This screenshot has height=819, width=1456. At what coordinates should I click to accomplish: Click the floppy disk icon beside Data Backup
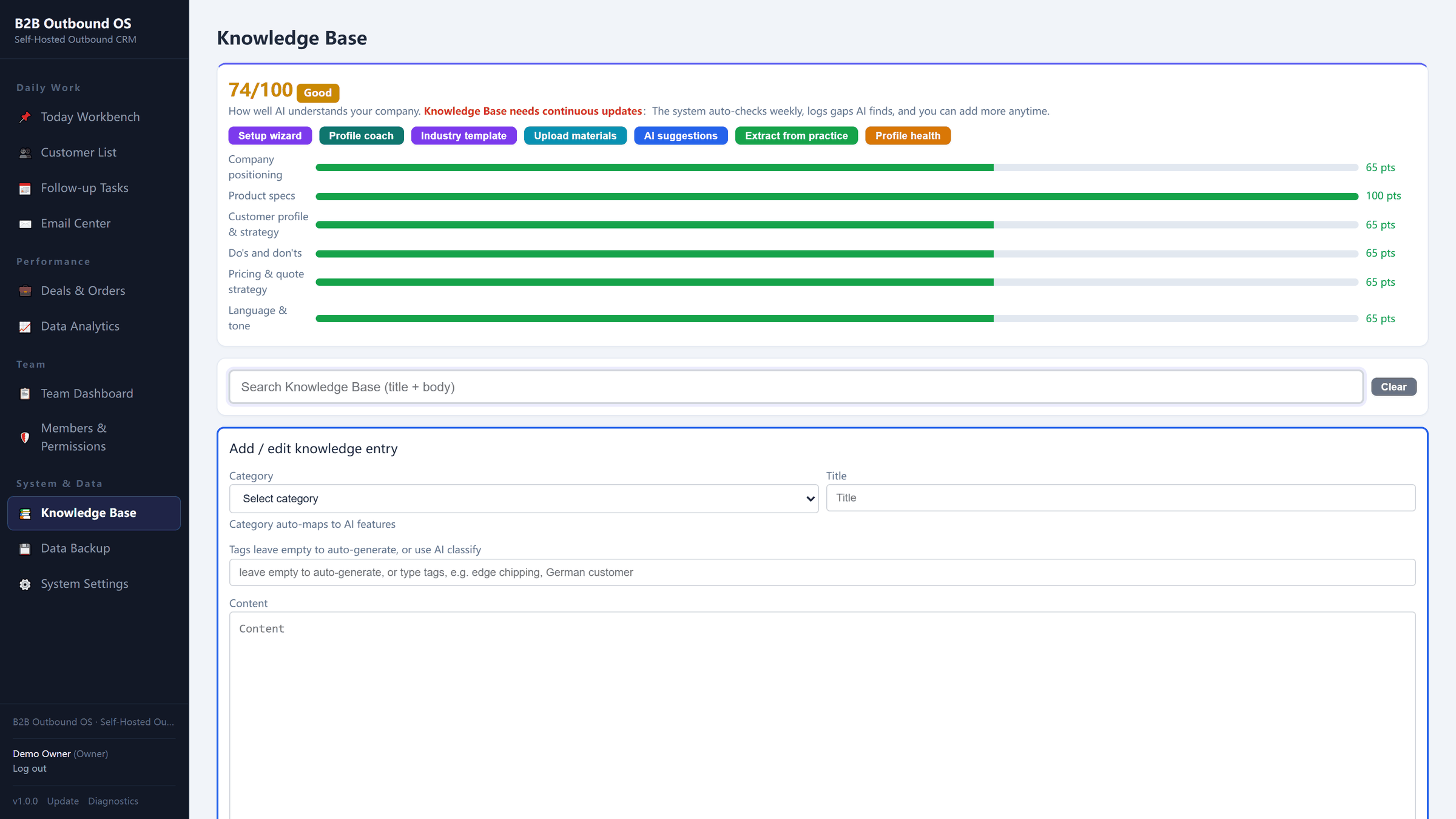click(x=25, y=549)
